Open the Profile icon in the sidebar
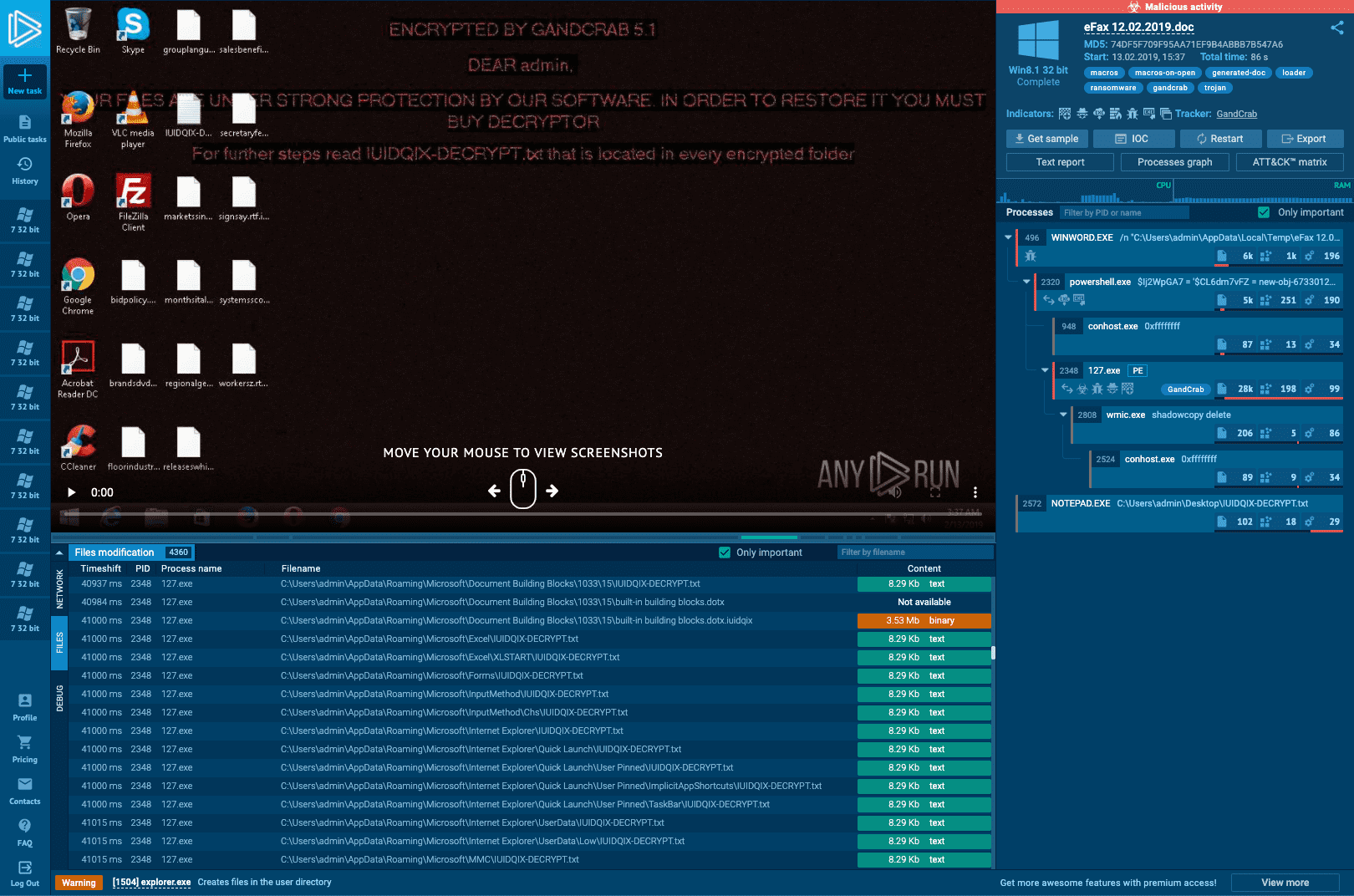 [x=25, y=701]
